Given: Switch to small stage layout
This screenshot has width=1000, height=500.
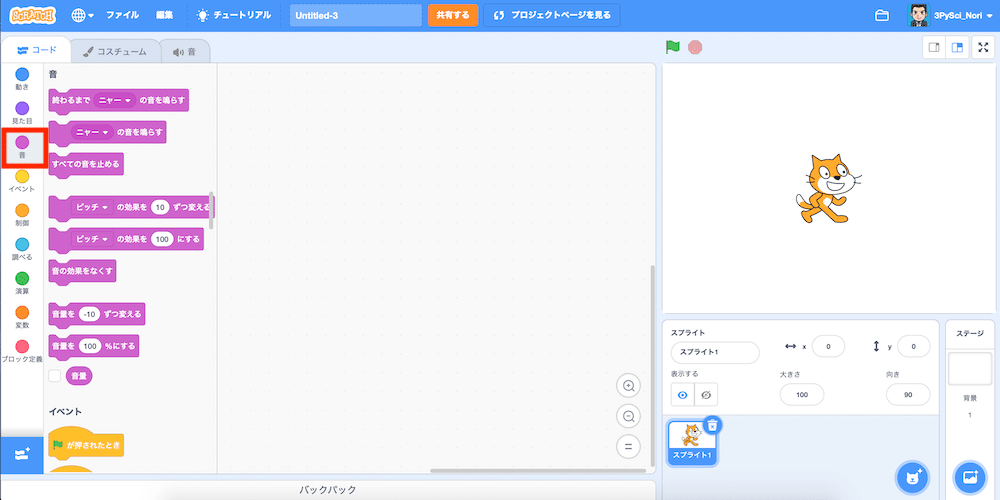Looking at the screenshot, I should pyautogui.click(x=934, y=48).
